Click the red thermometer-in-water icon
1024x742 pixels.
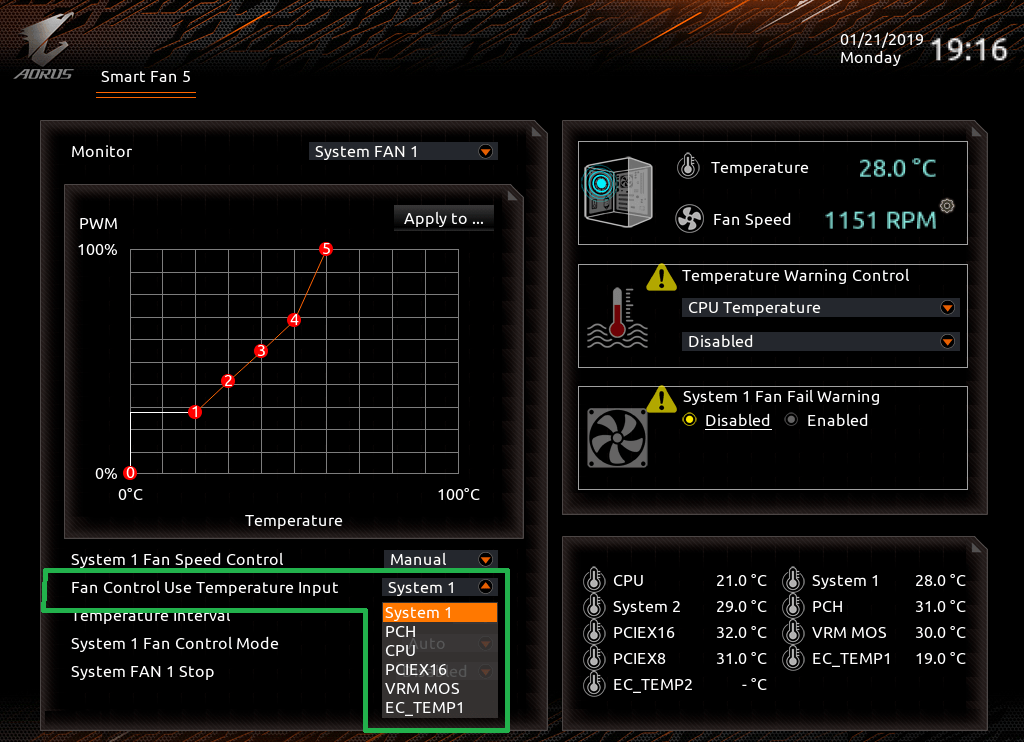click(617, 318)
